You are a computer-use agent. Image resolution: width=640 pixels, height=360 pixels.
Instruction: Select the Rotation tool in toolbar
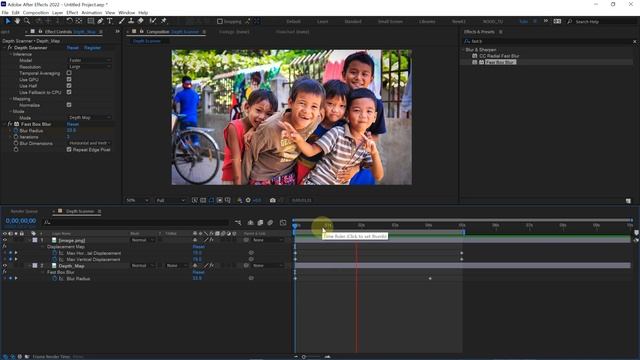pyautogui.click(x=69, y=21)
